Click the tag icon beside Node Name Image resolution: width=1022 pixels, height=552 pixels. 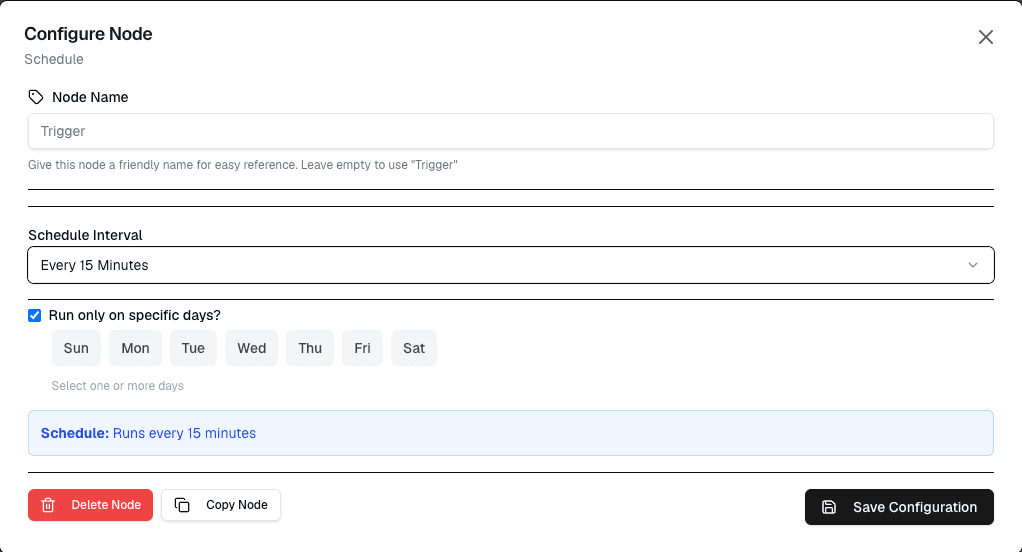(36, 97)
